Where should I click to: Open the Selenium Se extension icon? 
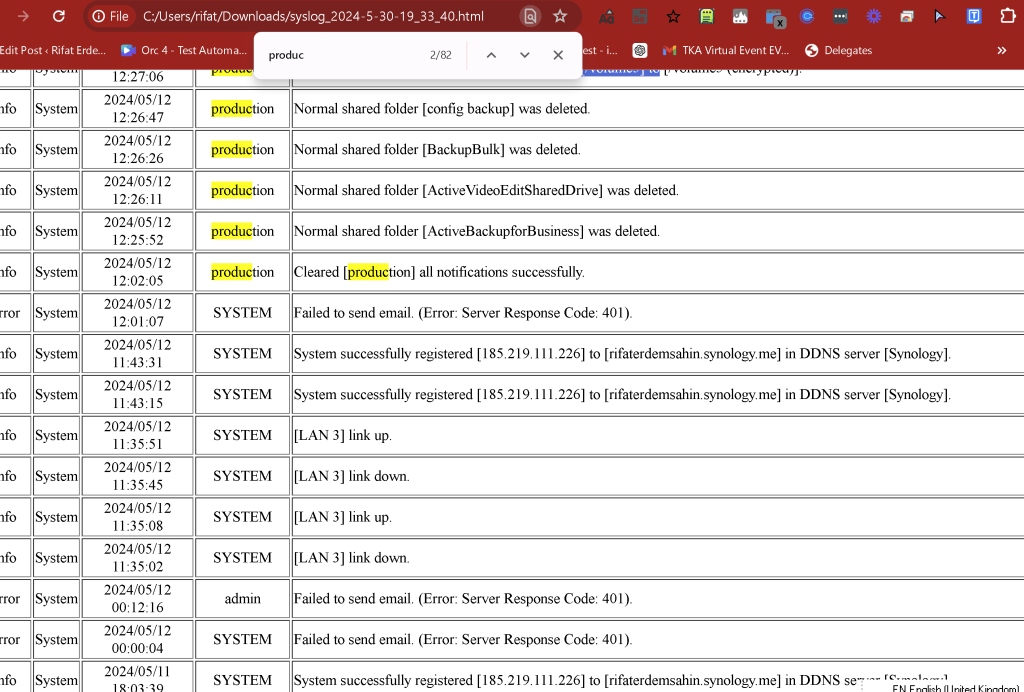[640, 16]
